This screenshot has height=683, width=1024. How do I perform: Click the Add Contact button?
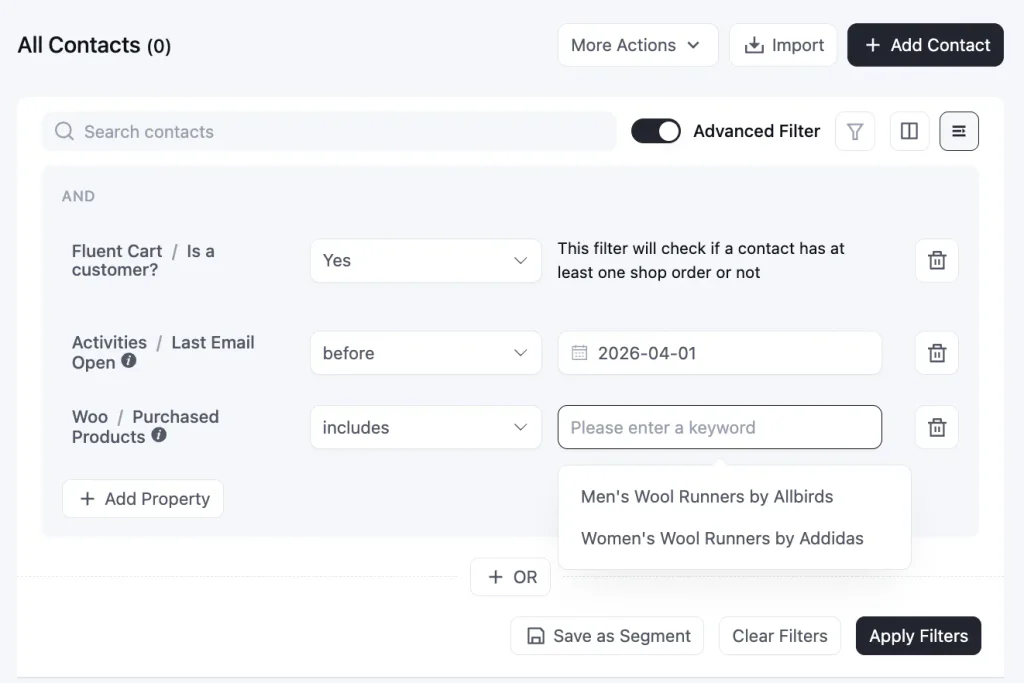925,45
